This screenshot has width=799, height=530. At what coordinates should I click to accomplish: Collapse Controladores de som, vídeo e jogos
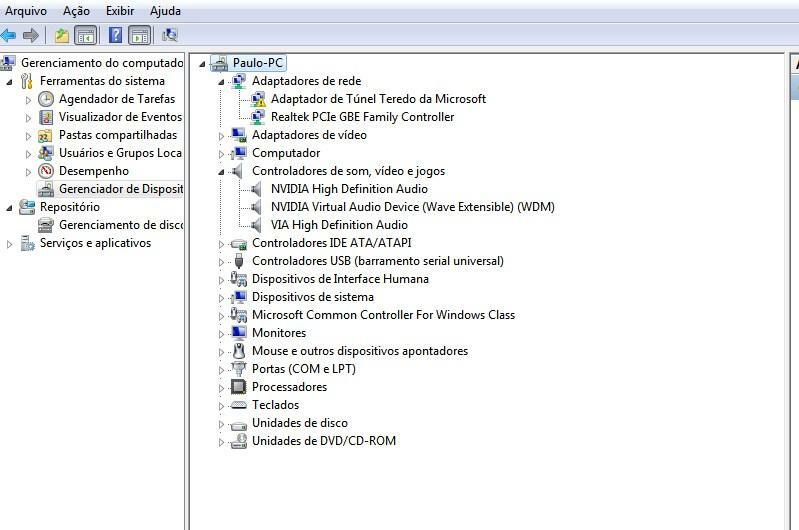coord(221,172)
